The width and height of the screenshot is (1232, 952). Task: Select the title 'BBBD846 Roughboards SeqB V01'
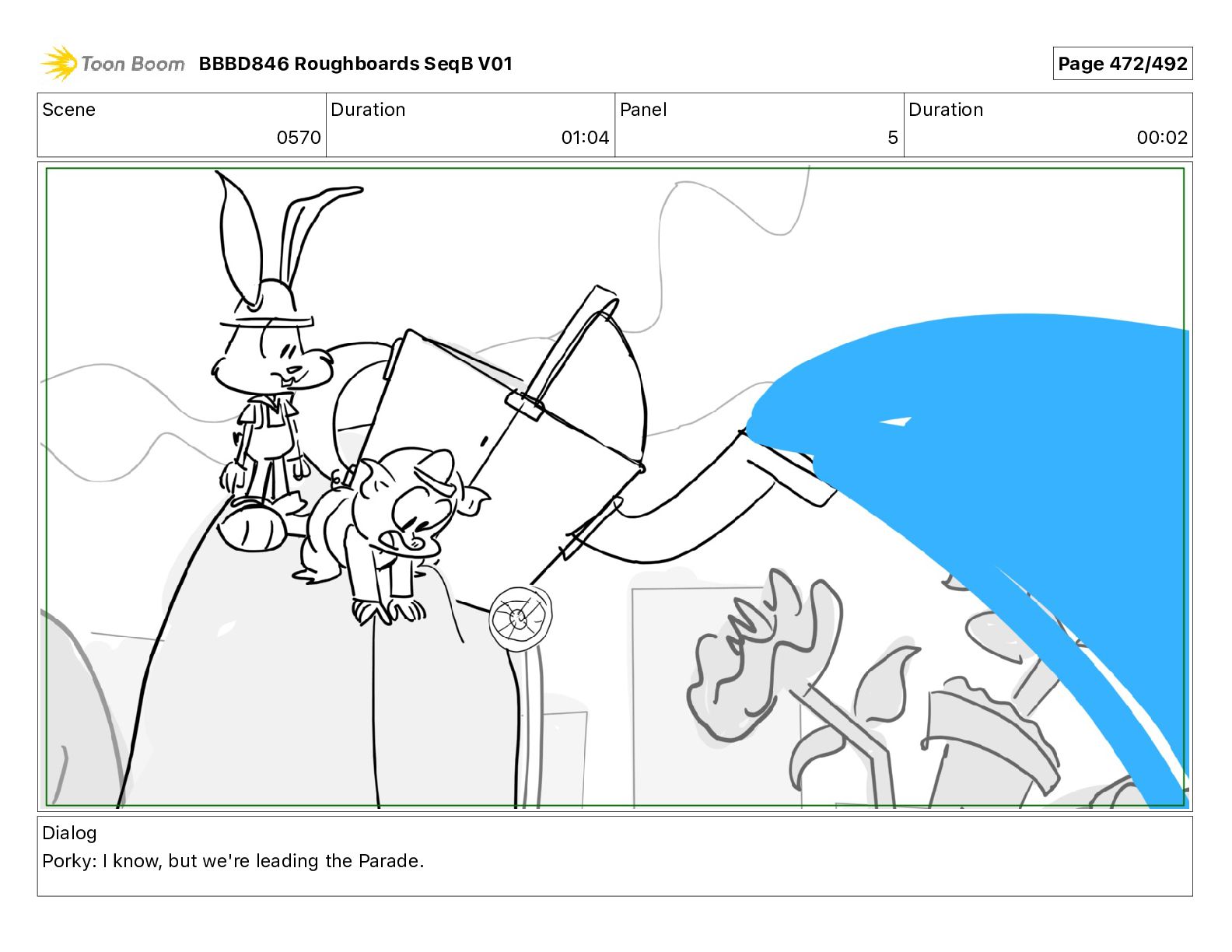[355, 64]
